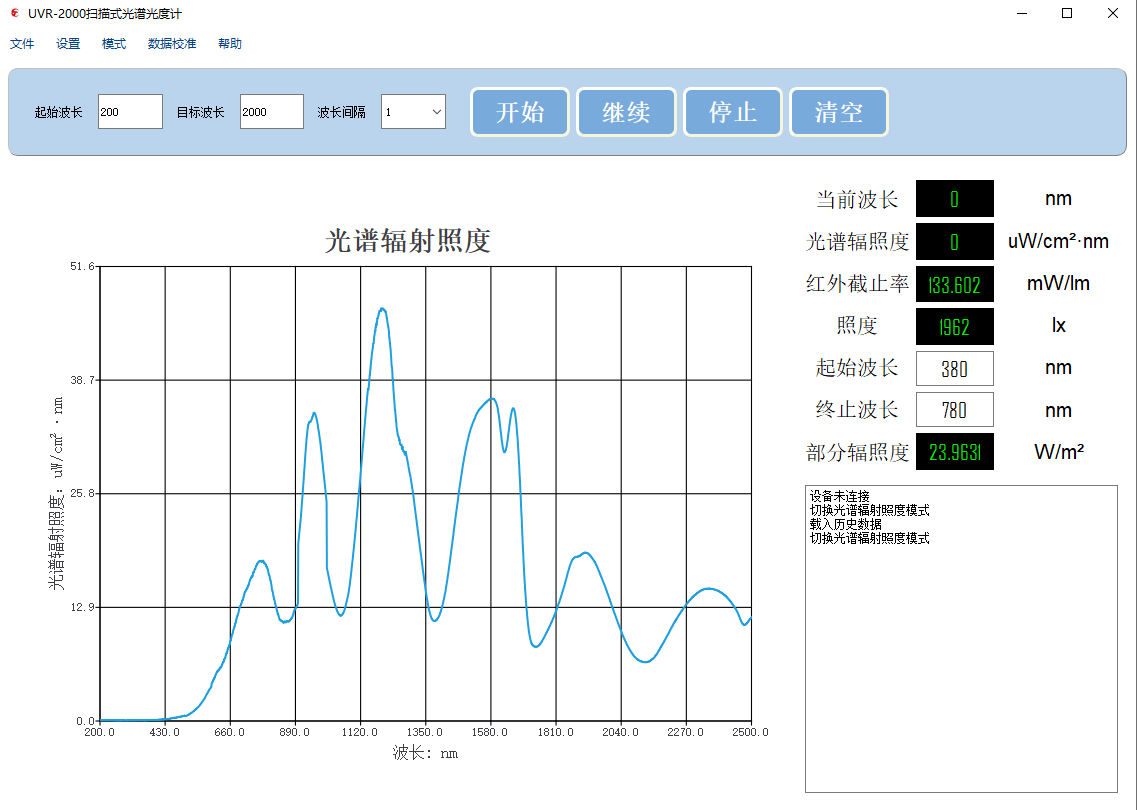Viewport: 1137px width, 810px height.
Task: Maximize the UVR-2000 window
Action: point(1067,13)
